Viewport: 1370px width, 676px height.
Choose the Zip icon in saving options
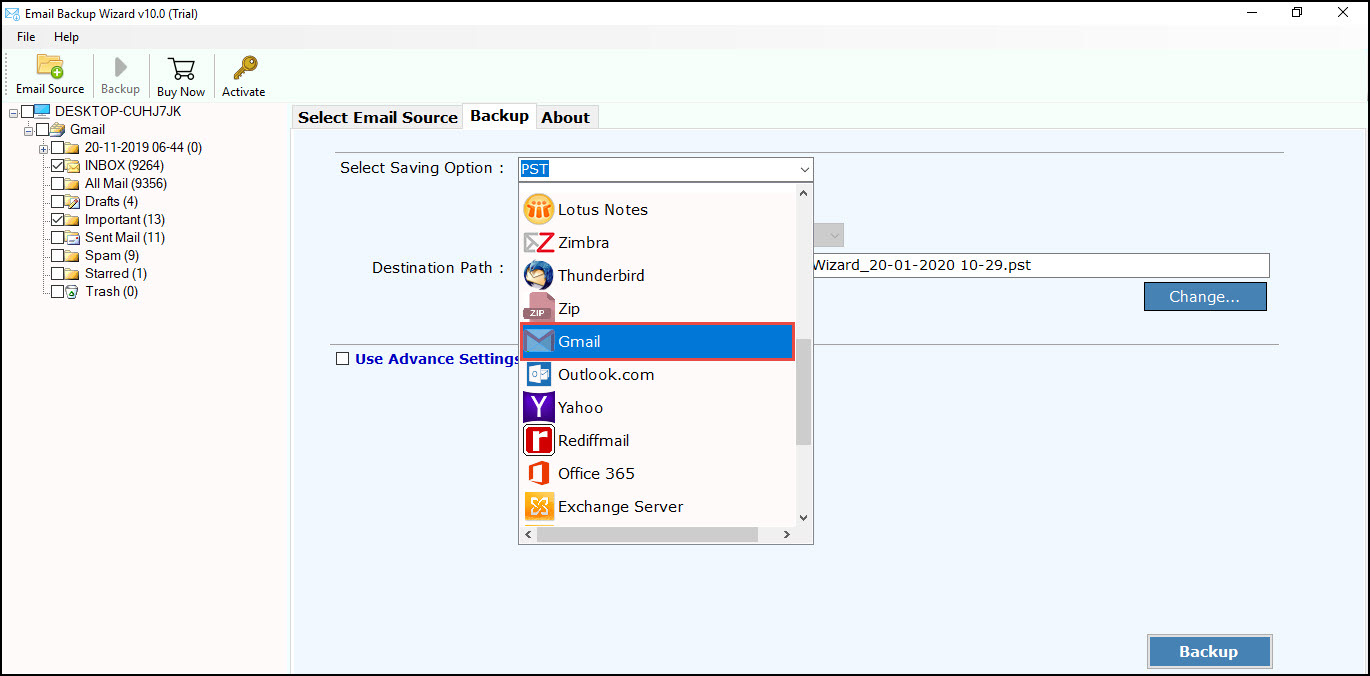click(539, 308)
